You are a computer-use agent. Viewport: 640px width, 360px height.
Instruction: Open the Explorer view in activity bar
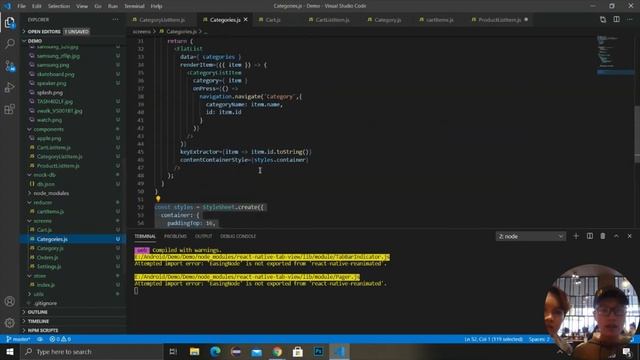pos(9,22)
